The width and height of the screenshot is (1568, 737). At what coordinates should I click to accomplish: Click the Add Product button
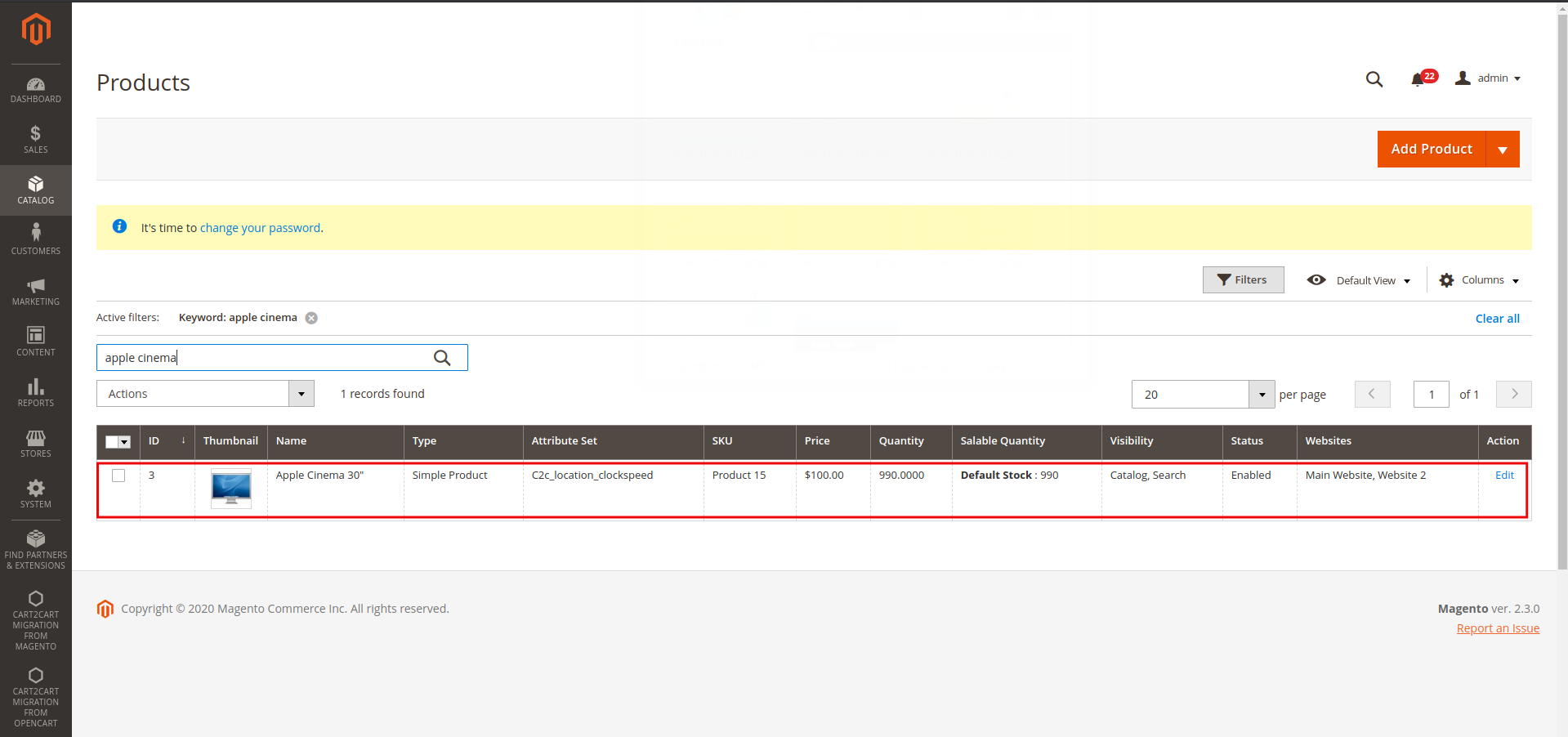1432,150
